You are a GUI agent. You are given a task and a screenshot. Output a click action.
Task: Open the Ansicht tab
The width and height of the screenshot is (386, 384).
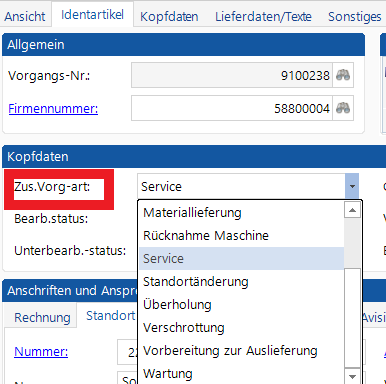click(x=25, y=16)
